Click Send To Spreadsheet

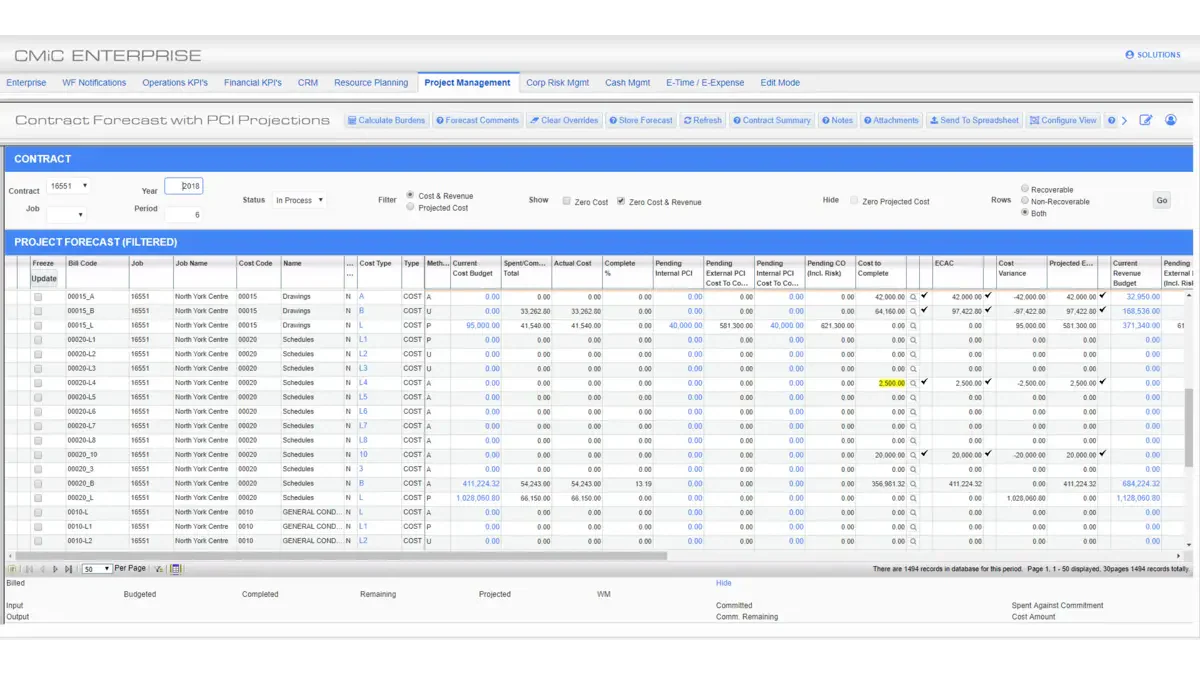[974, 120]
